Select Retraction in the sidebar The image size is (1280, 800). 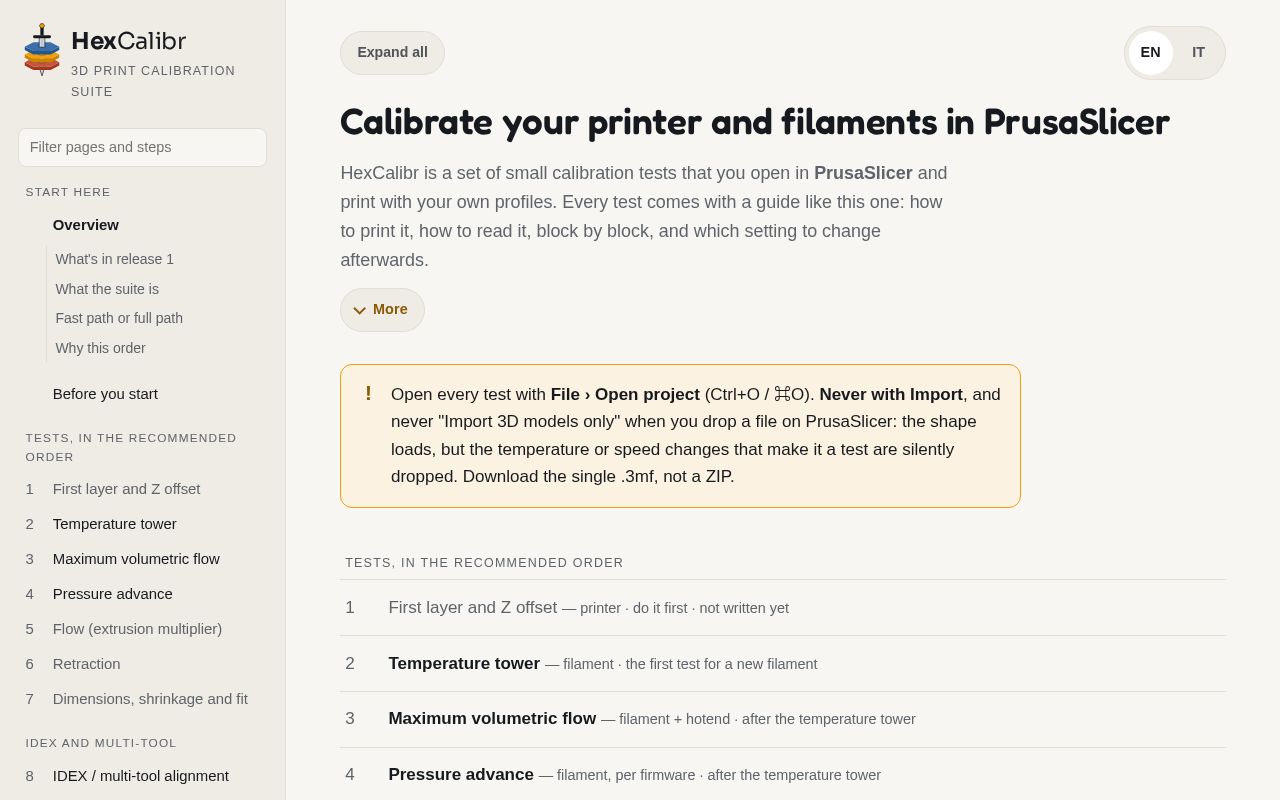click(142, 664)
